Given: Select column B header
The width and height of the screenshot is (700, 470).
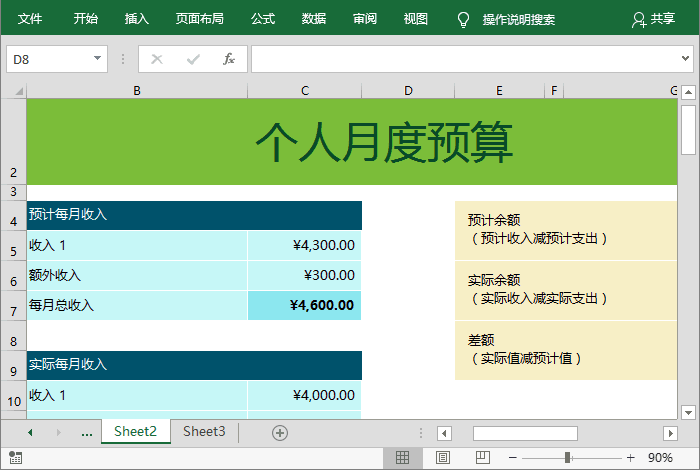Looking at the screenshot, I should click(x=137, y=91).
